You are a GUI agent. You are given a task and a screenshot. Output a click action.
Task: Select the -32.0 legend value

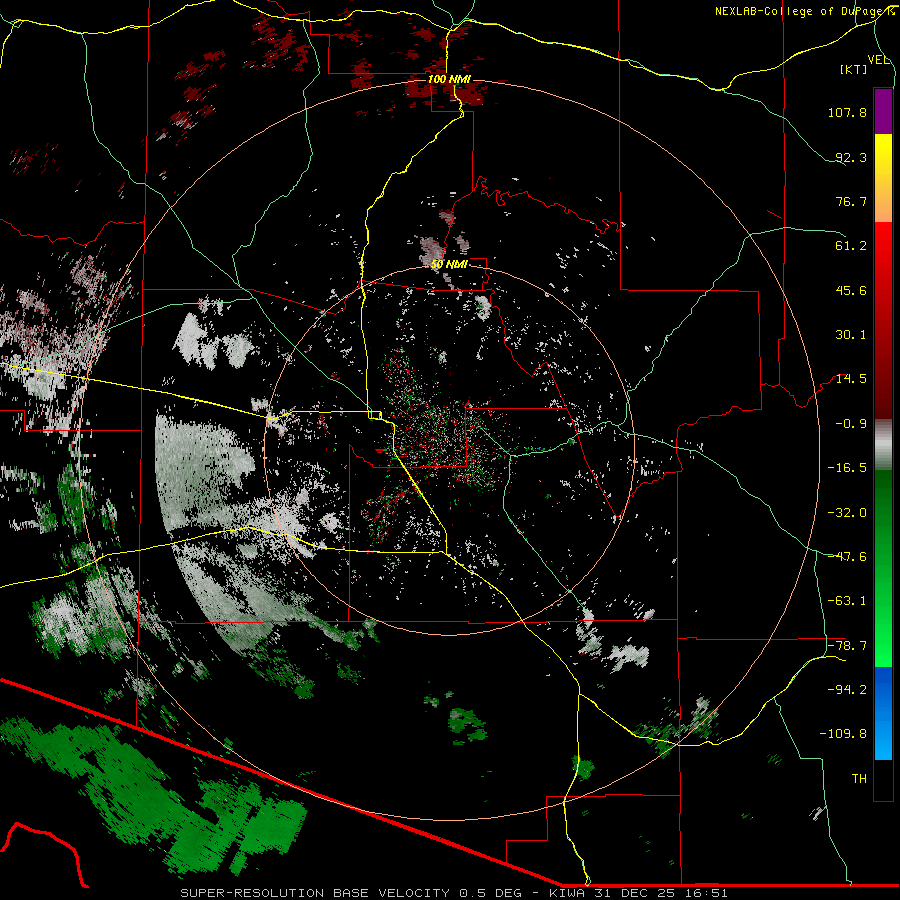tap(847, 513)
